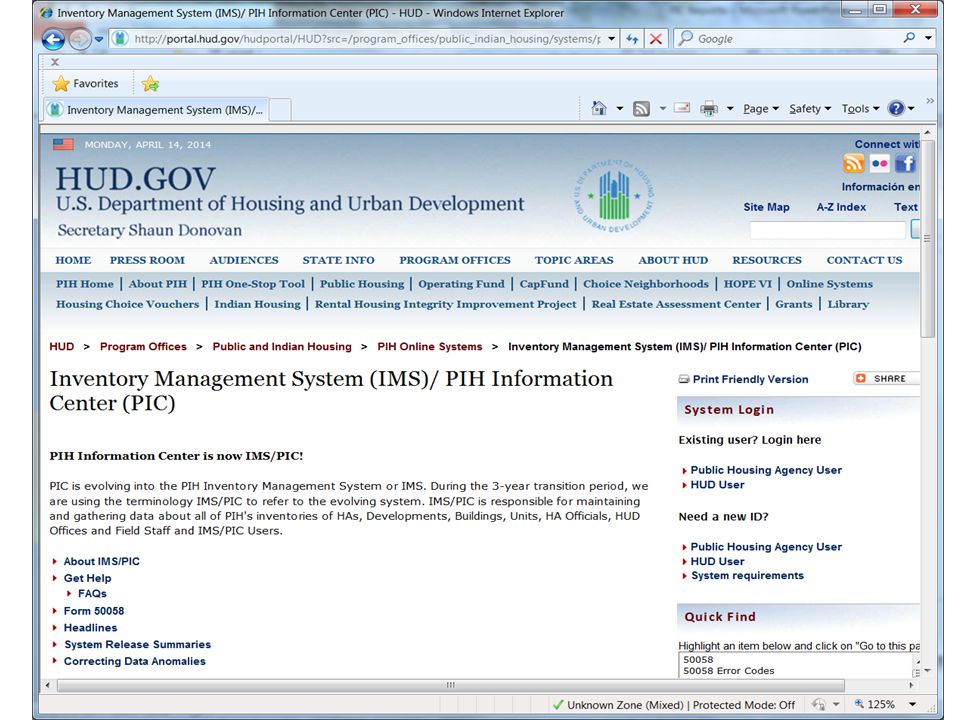The height and width of the screenshot is (720, 960).
Task: Click the Print Friendly Version printer icon
Action: (x=684, y=380)
